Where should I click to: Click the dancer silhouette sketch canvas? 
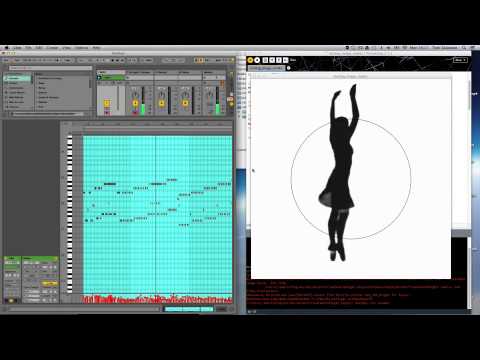(x=351, y=178)
